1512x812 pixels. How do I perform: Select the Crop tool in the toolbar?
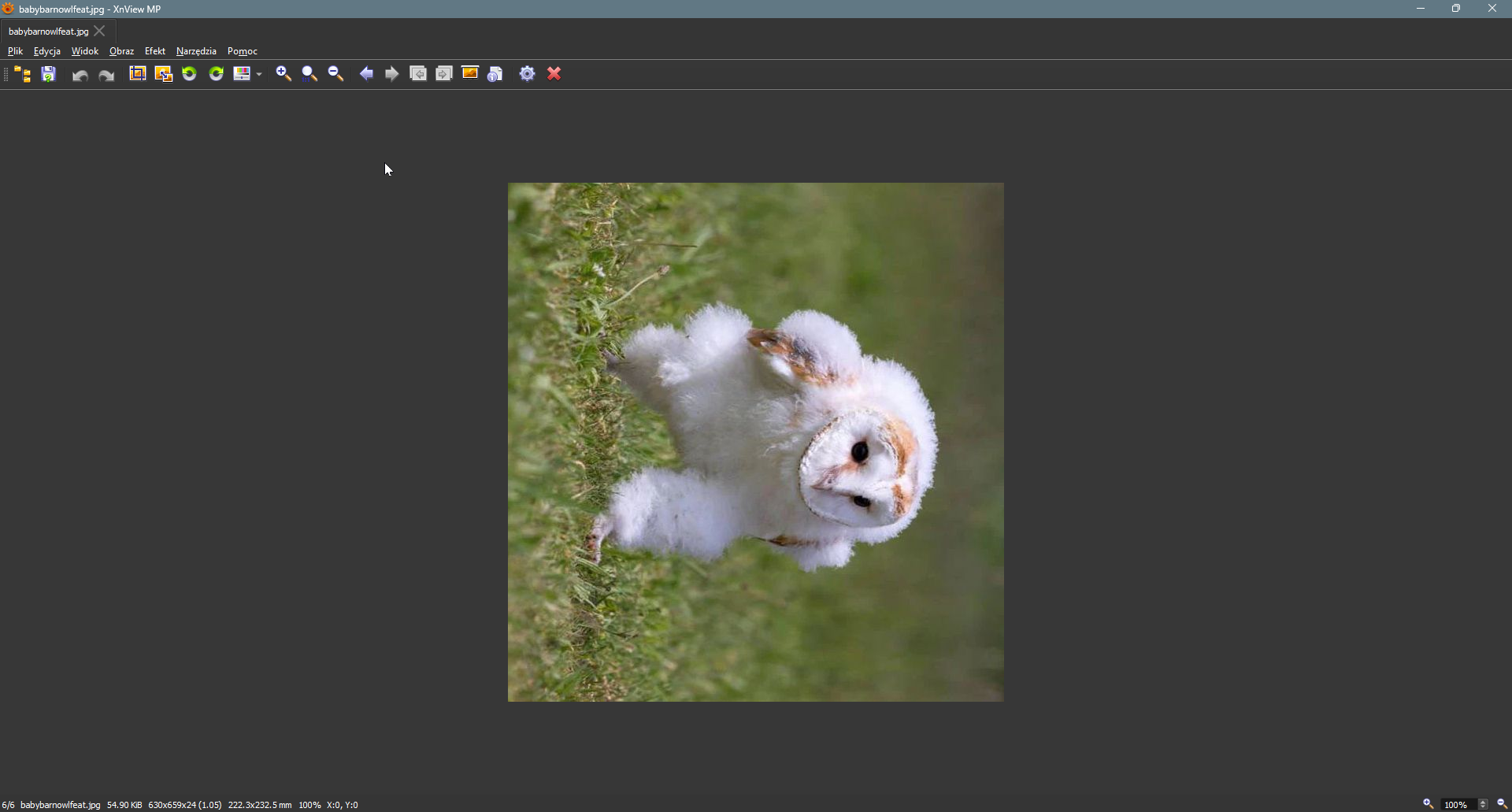click(138, 74)
